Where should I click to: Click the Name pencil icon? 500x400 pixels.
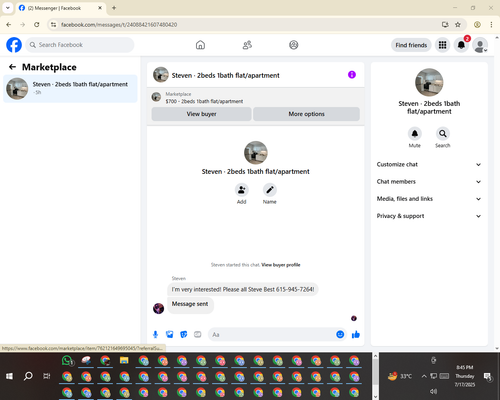(x=270, y=190)
